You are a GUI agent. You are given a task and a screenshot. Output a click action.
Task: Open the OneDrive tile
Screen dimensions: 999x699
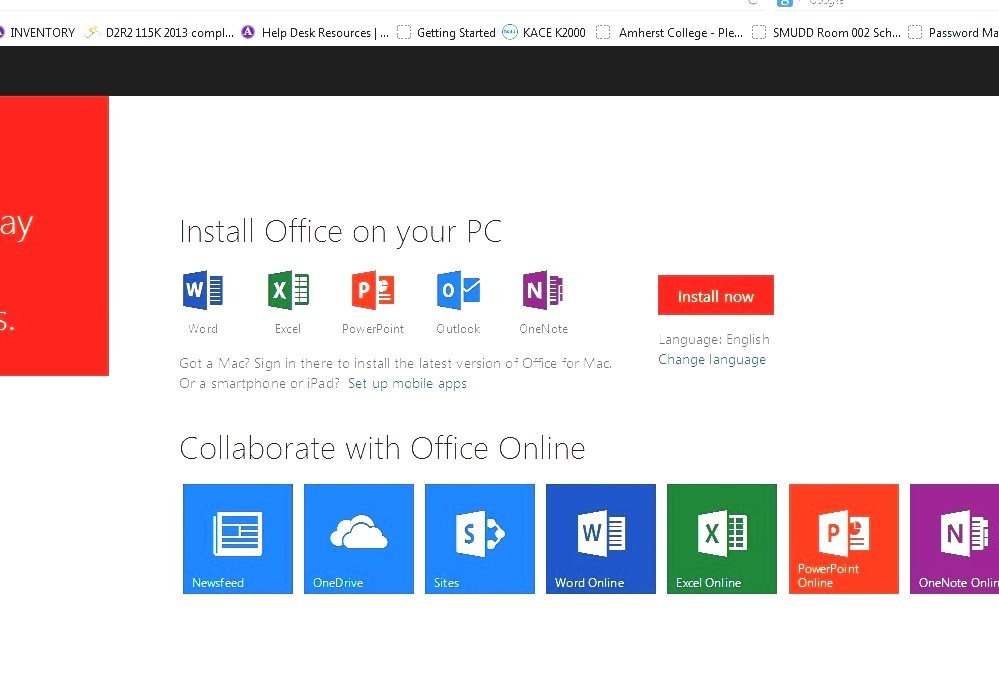tap(358, 538)
